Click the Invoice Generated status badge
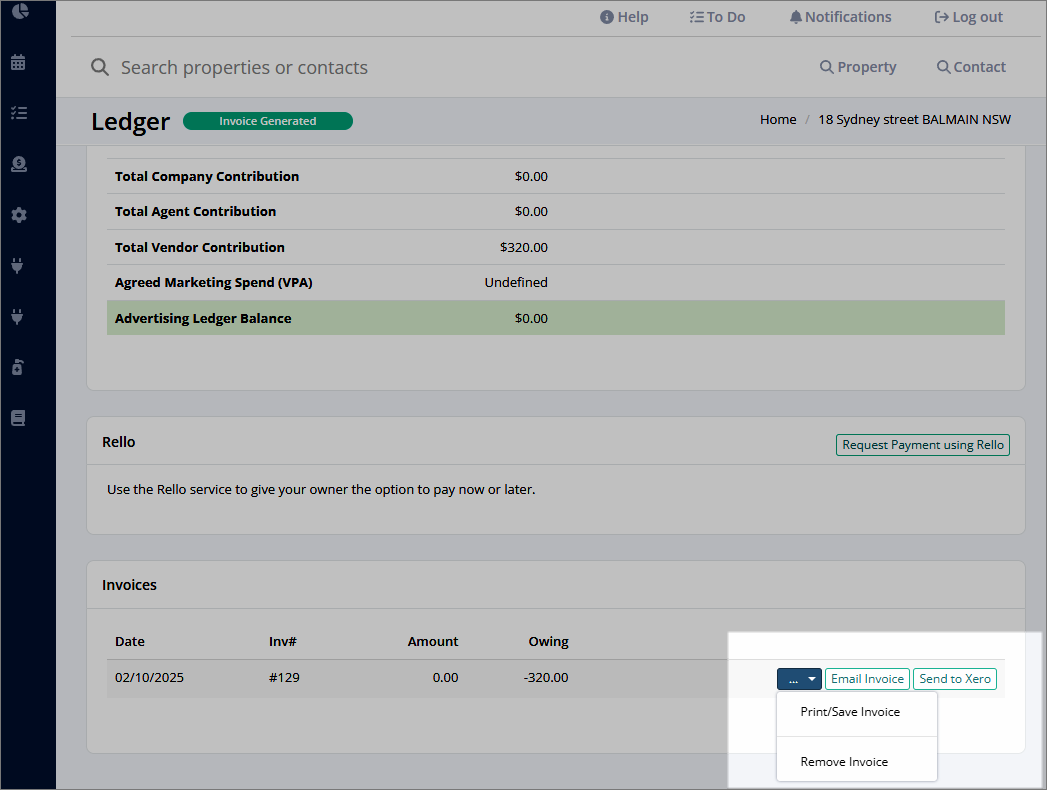 [x=268, y=121]
